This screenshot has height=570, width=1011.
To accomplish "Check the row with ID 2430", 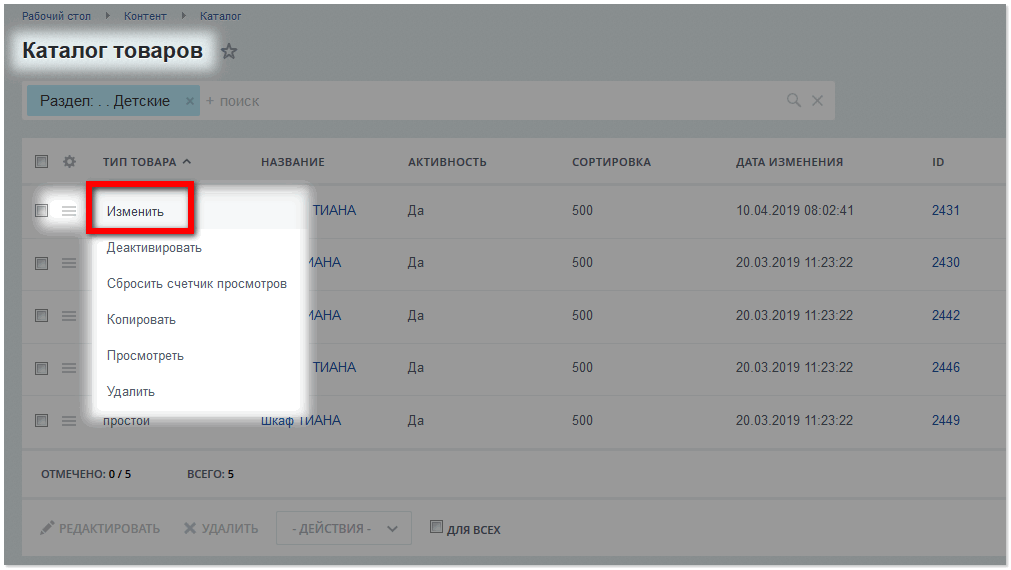I will pos(41,263).
